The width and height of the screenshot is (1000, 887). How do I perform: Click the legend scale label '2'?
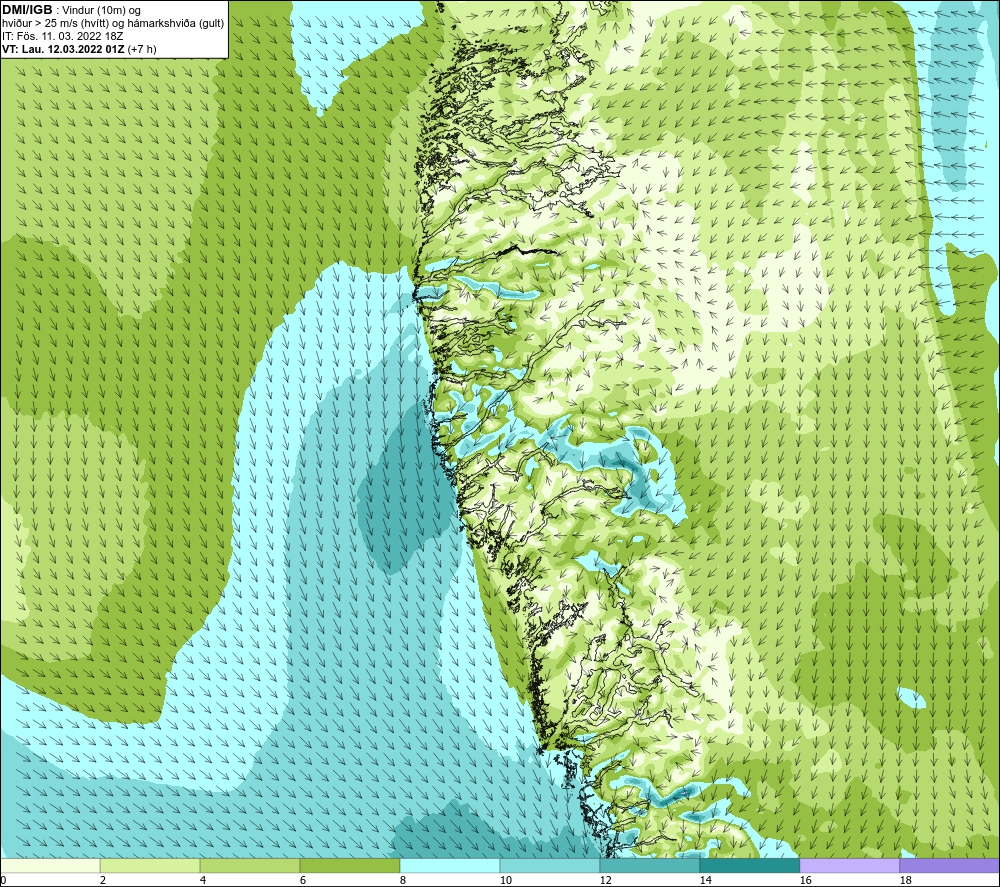click(103, 880)
